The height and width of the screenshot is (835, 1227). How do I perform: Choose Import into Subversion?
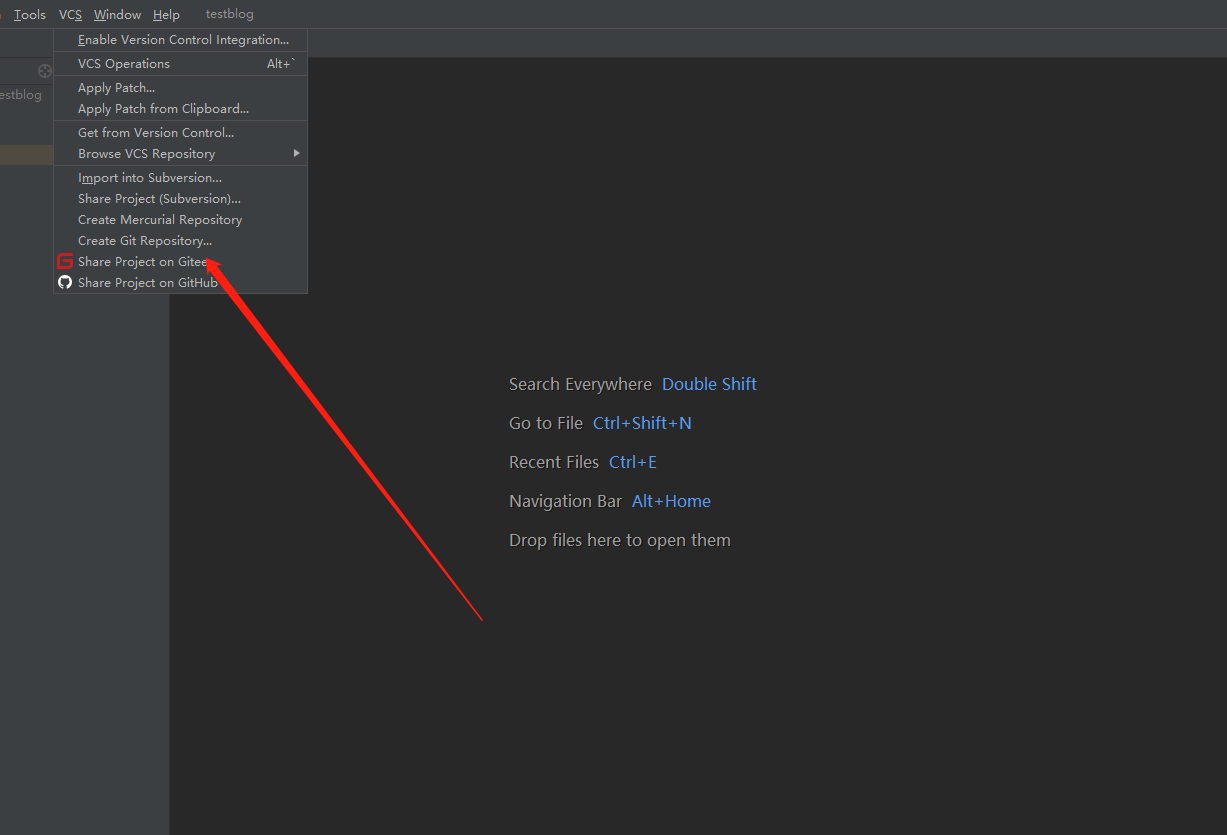tap(148, 177)
